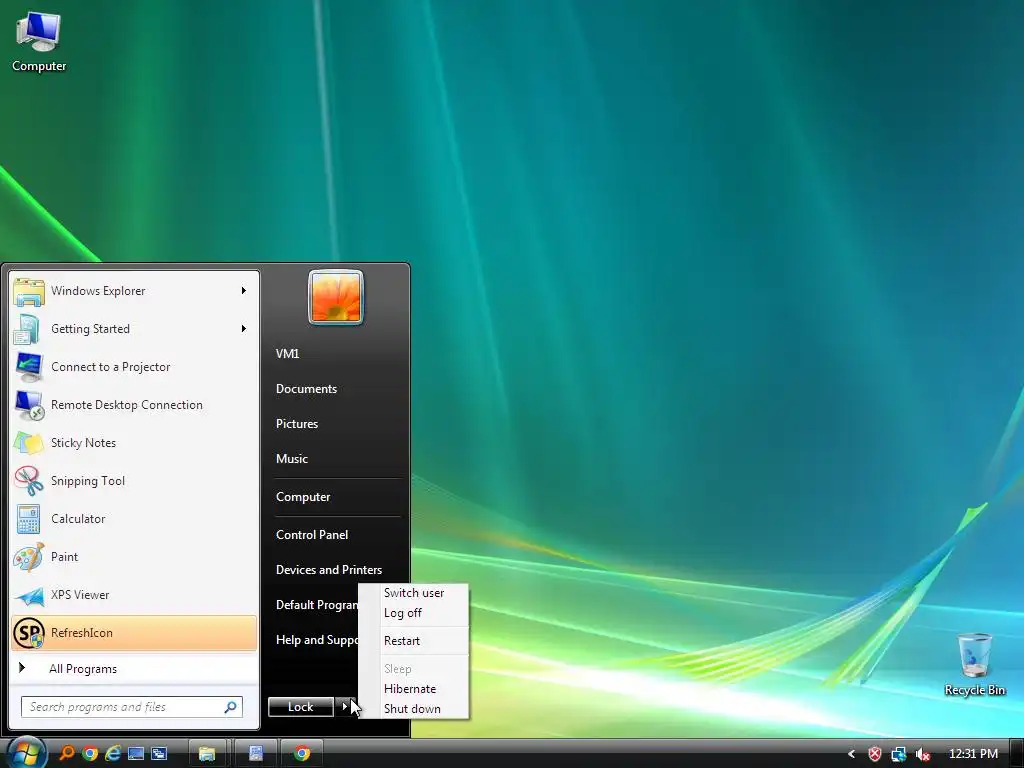Click the Show desktop strip beside the clock
Screen dimensions: 1024x768
point(1016,754)
